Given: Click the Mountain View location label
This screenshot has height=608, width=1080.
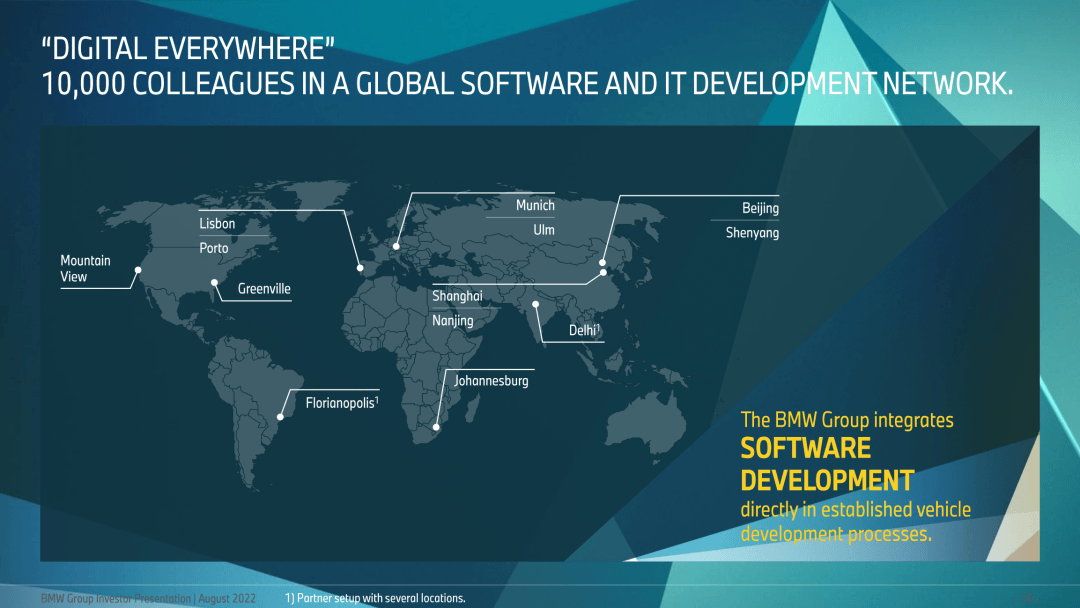Looking at the screenshot, I should [85, 269].
